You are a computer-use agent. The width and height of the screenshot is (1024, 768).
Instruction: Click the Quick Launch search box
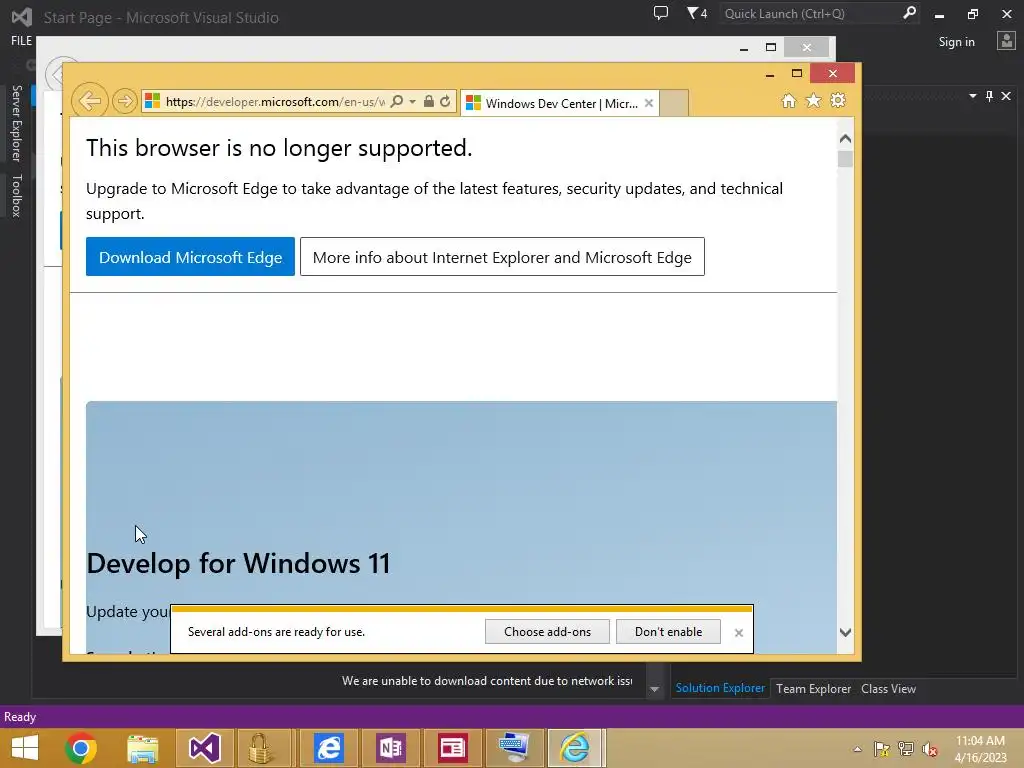point(810,14)
